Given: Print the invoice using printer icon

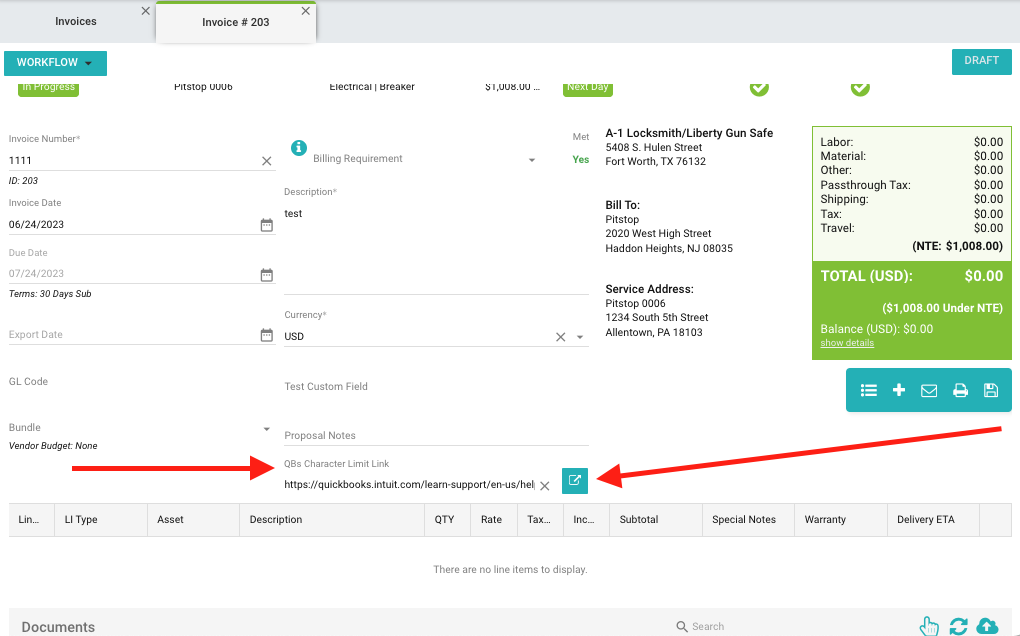Looking at the screenshot, I should (960, 390).
